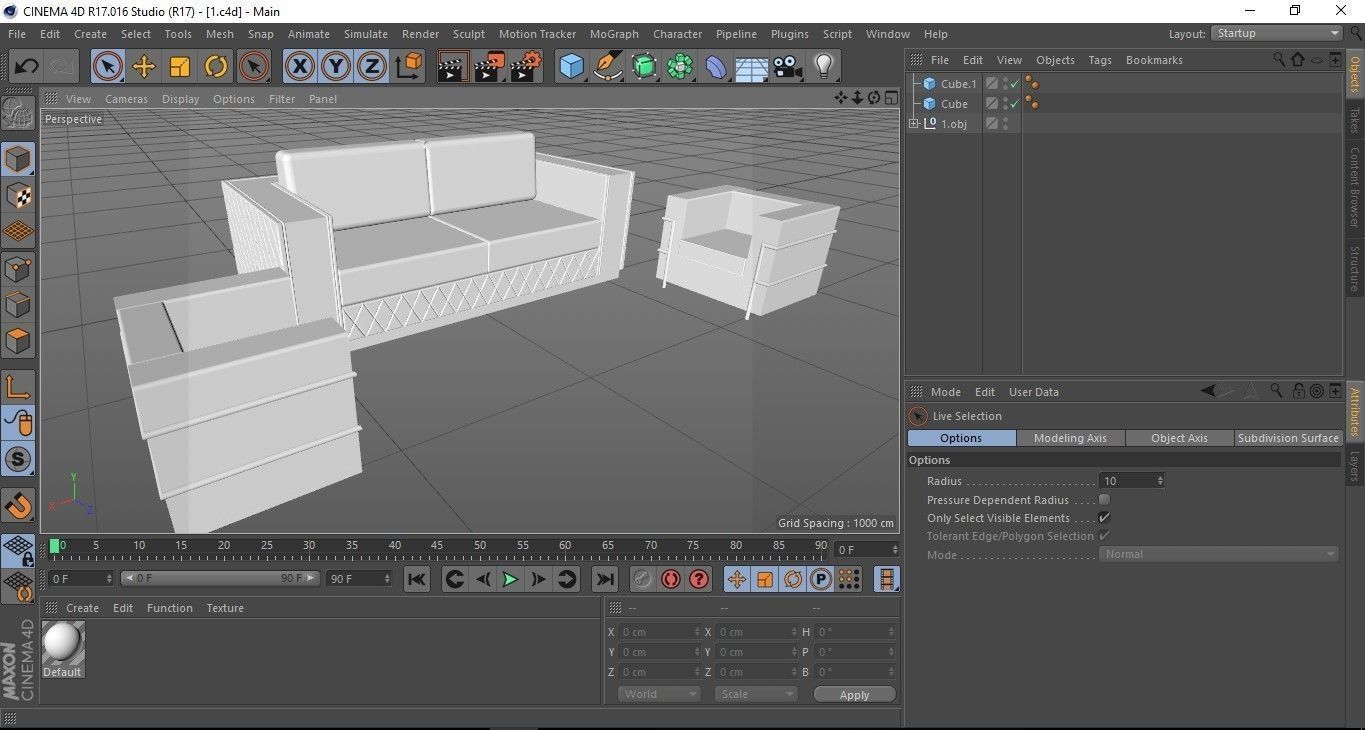Add a Cube primitive object
The image size is (1365, 730).
[571, 67]
